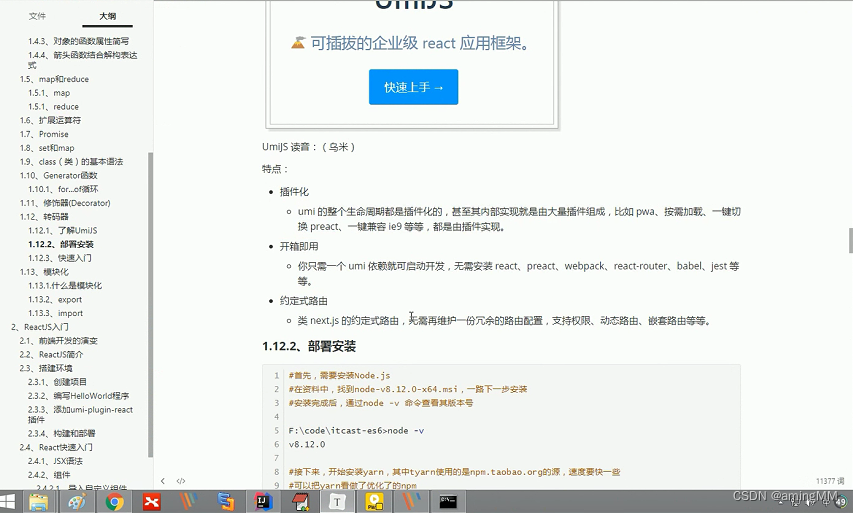Click the UmiJS 读音：（乌米）line
Image resolution: width=853 pixels, height=513 pixels.
tap(308, 147)
